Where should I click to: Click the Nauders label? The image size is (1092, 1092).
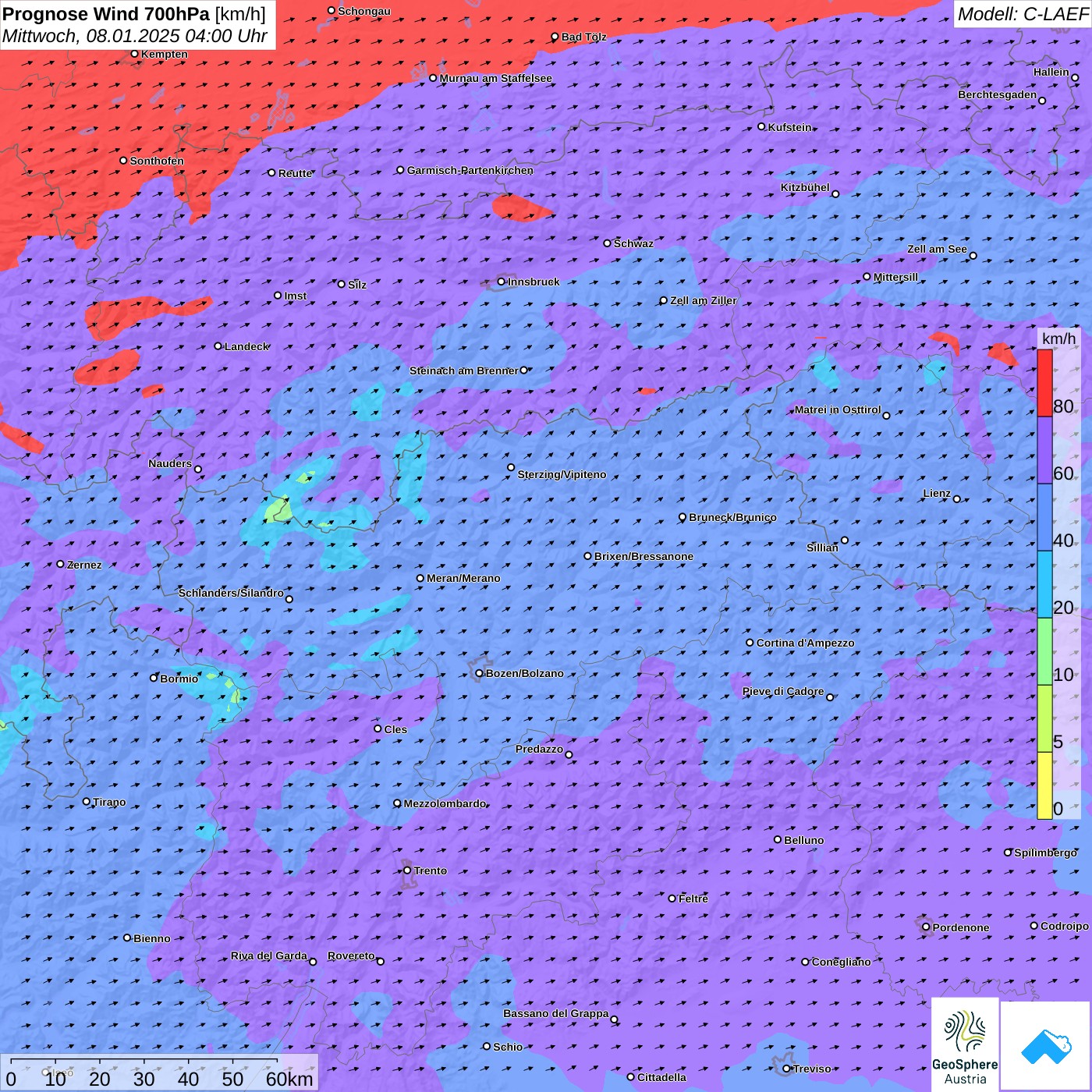tap(170, 463)
